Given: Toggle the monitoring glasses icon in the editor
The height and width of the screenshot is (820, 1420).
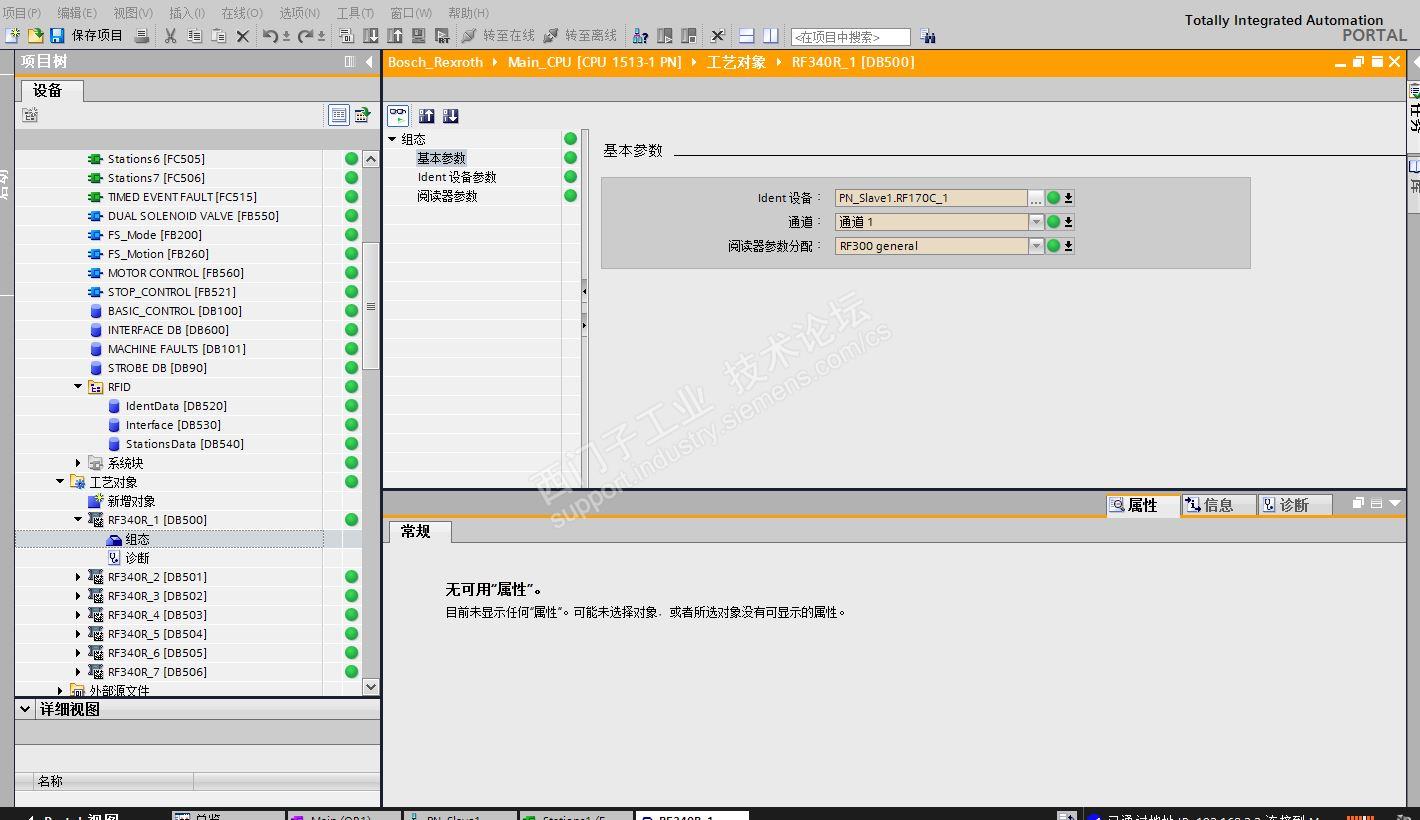Looking at the screenshot, I should pos(398,115).
